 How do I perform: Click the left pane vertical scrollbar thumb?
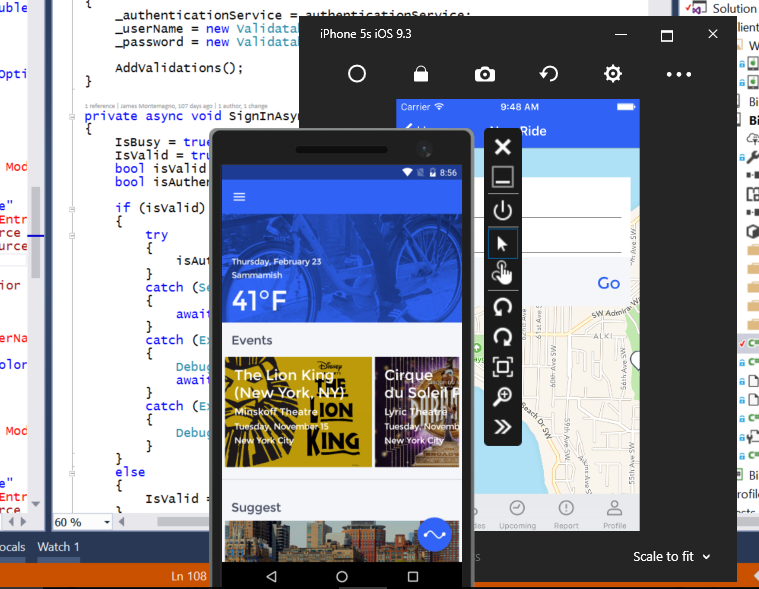tap(35, 232)
